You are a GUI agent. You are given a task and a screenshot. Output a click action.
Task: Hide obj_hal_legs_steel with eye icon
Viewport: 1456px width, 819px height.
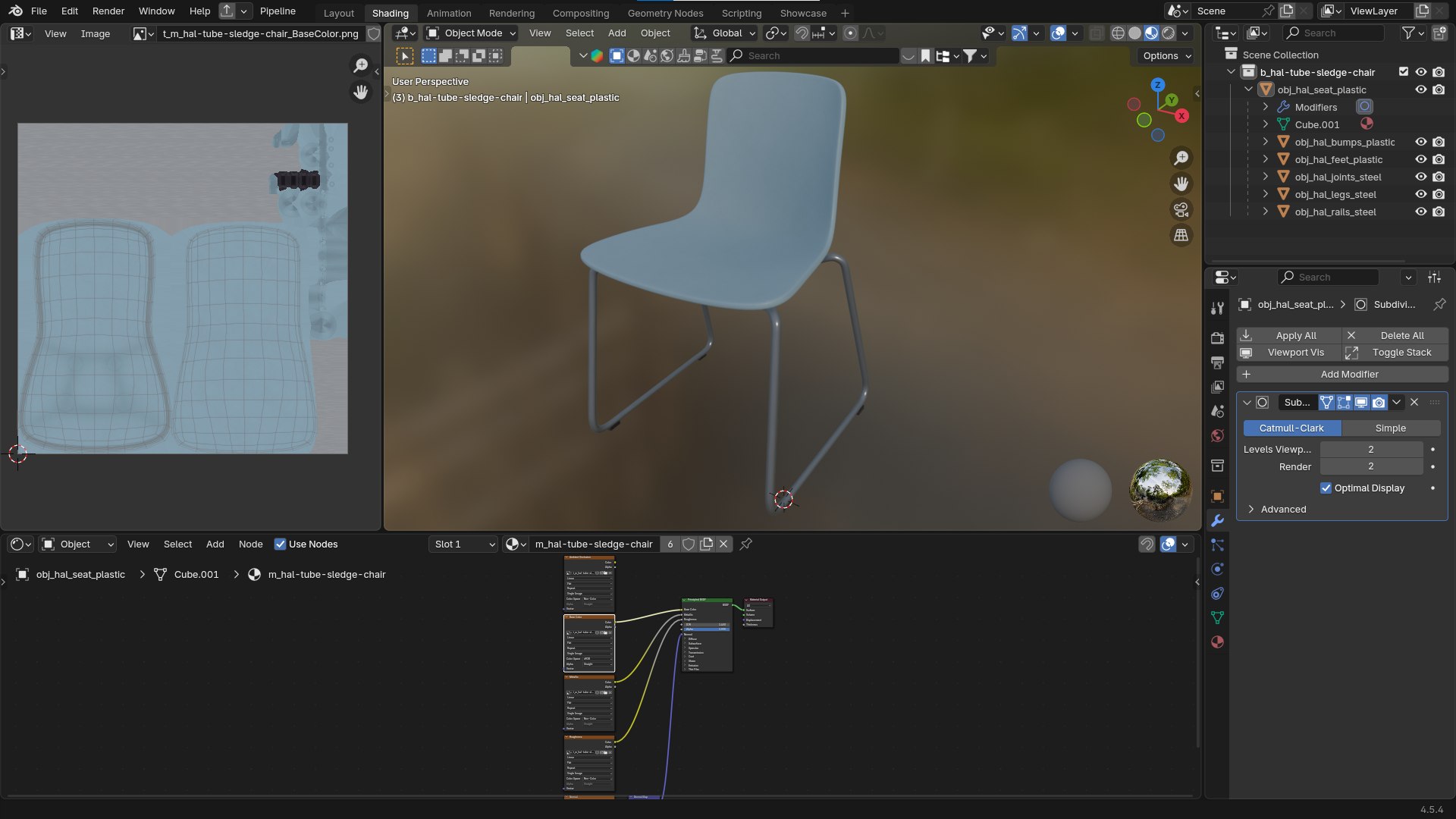pos(1421,194)
